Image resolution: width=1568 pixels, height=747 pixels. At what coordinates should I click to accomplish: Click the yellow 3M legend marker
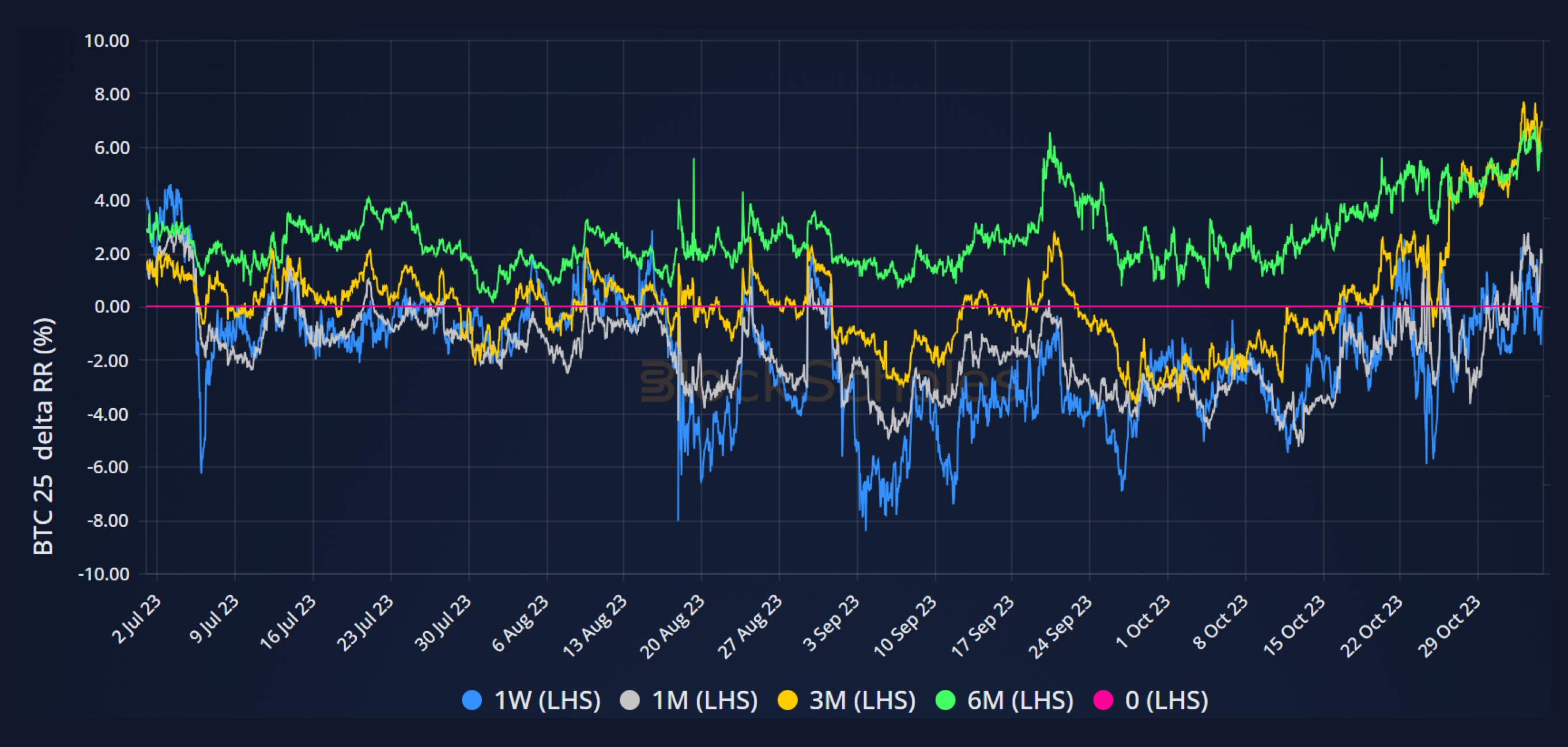click(787, 700)
